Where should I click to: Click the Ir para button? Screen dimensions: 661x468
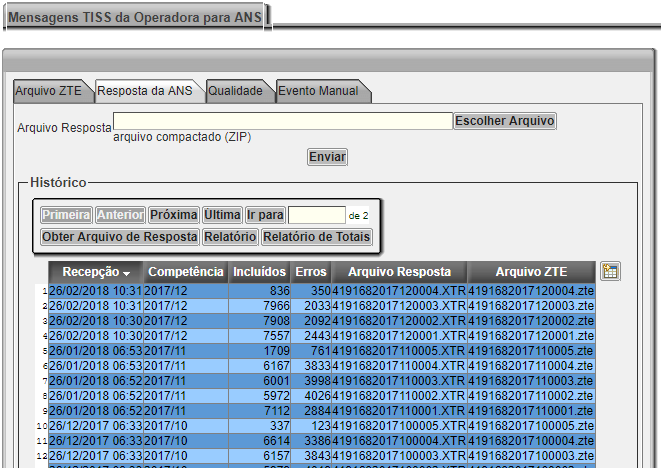coord(265,215)
